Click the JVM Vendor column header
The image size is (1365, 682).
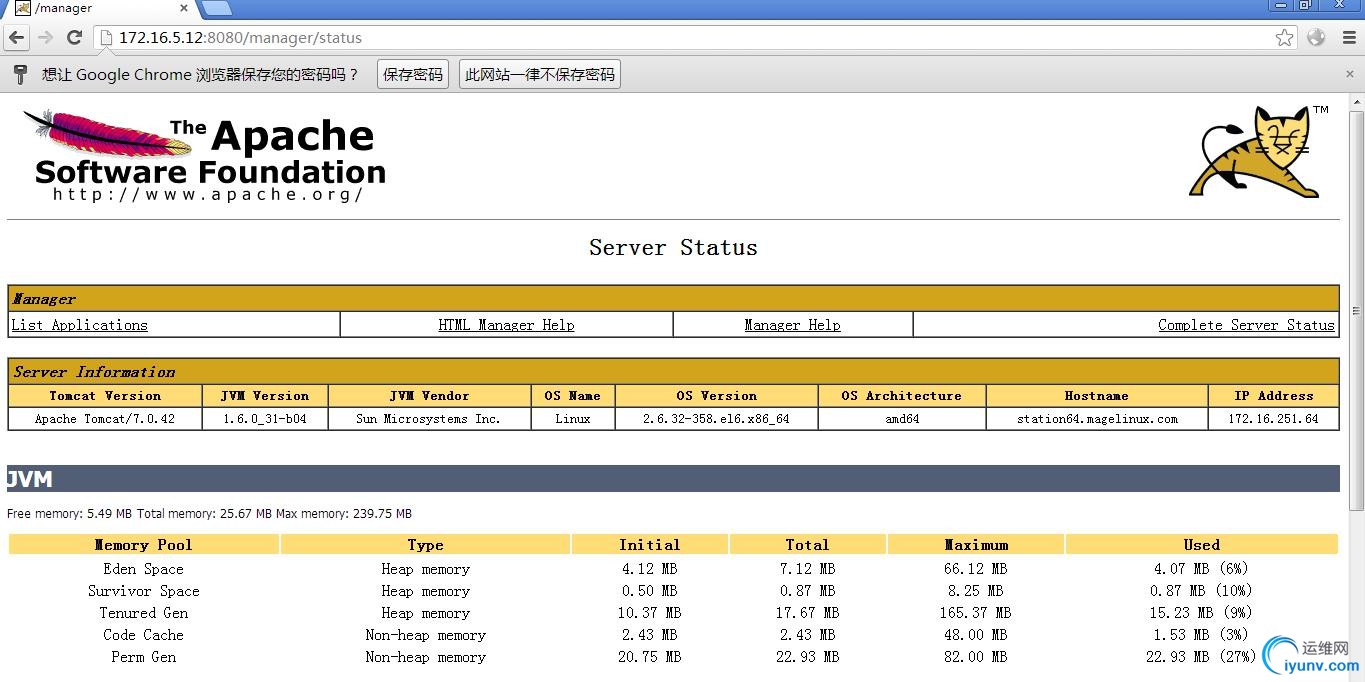(429, 396)
